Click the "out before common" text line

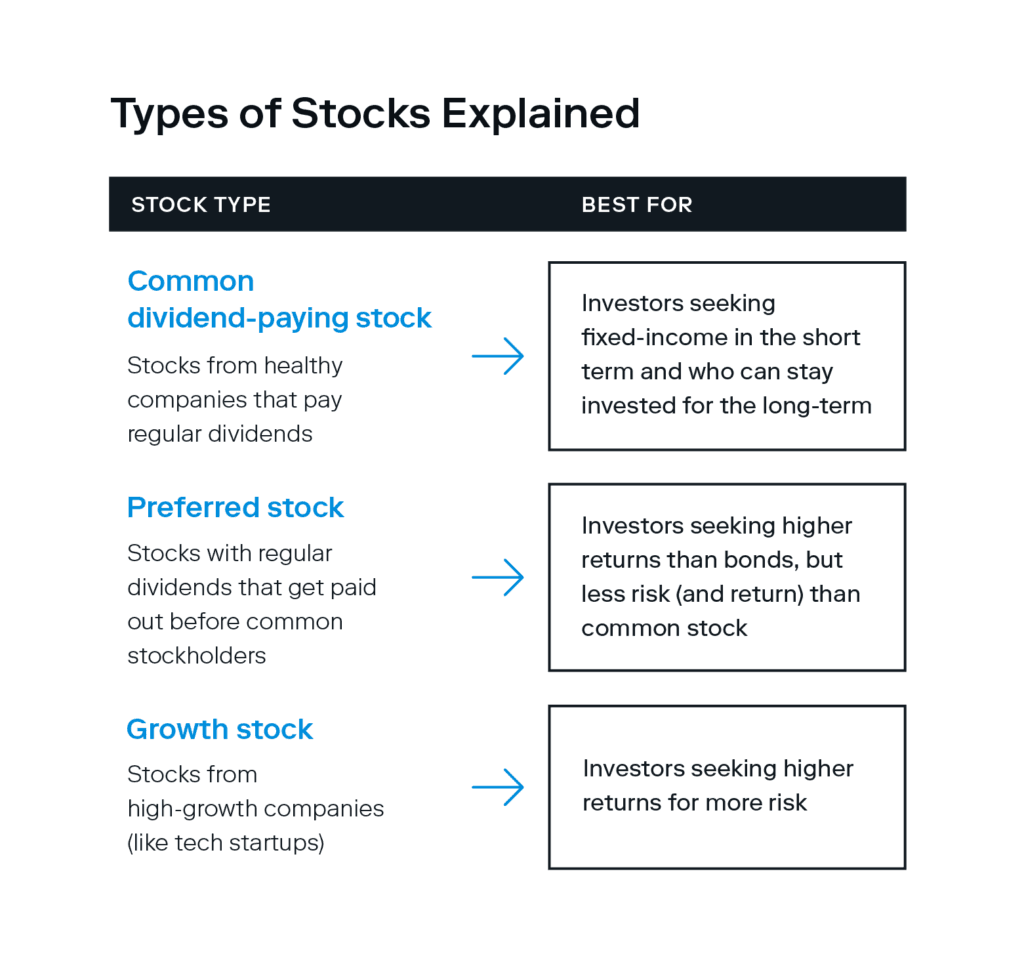point(235,621)
